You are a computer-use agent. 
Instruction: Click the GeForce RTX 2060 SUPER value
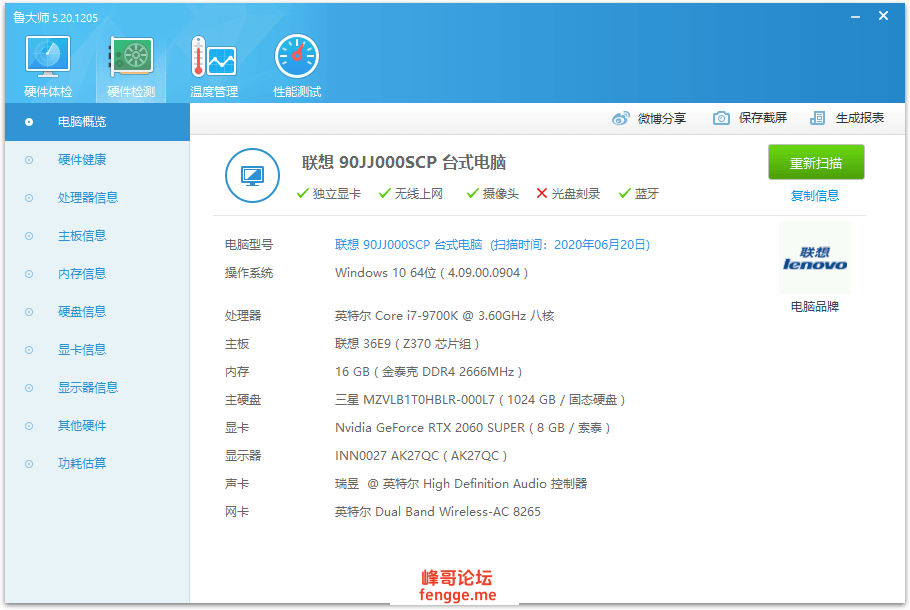pos(472,428)
